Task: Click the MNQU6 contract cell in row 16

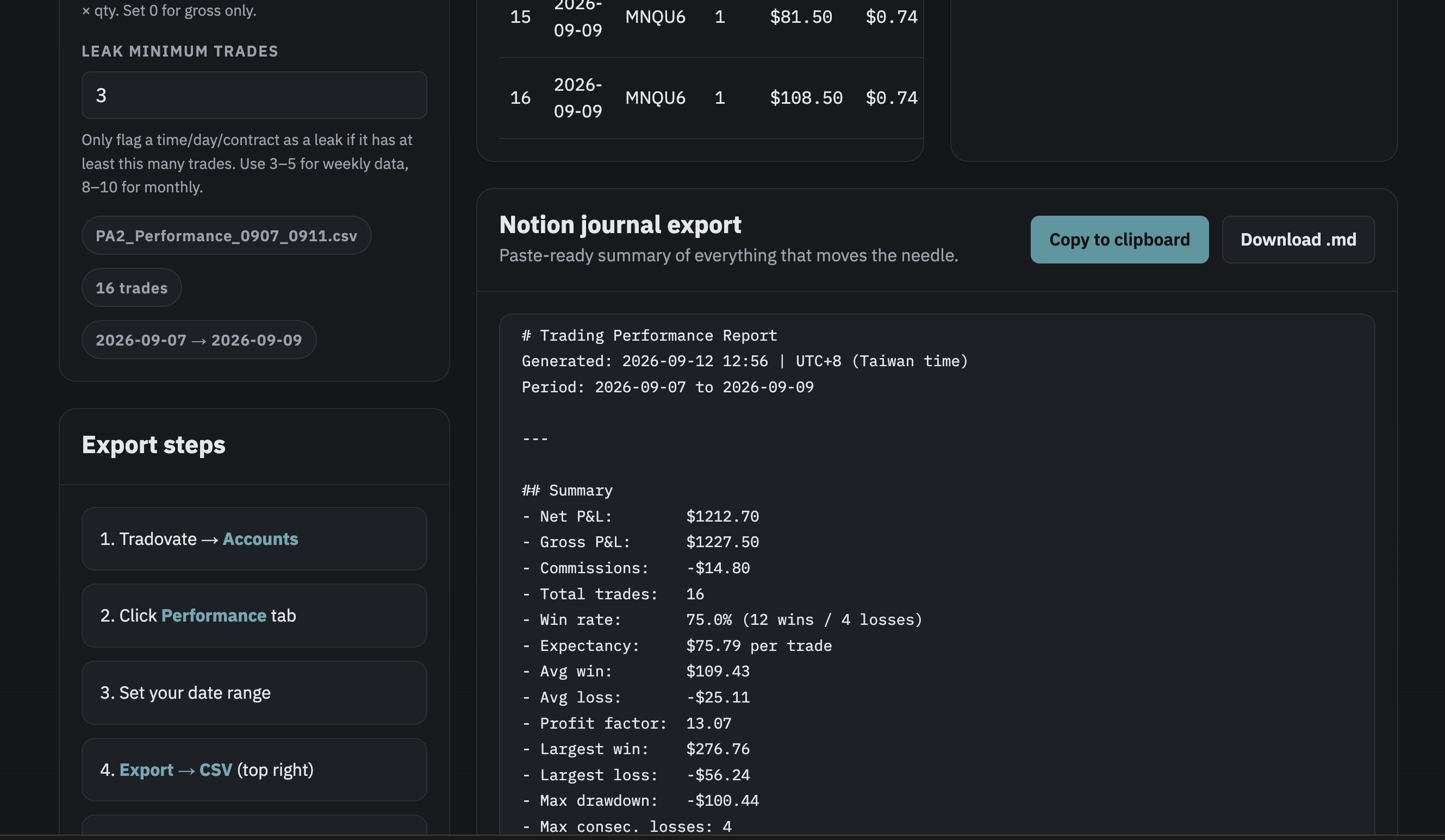Action: coord(655,97)
